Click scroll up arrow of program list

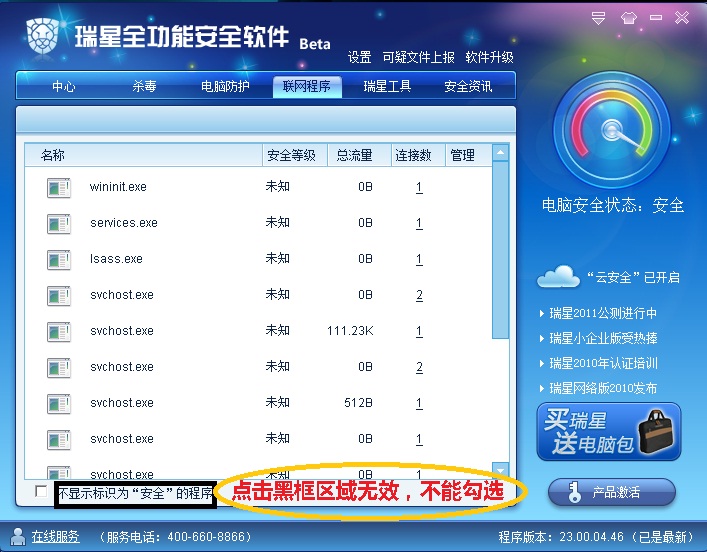point(500,153)
